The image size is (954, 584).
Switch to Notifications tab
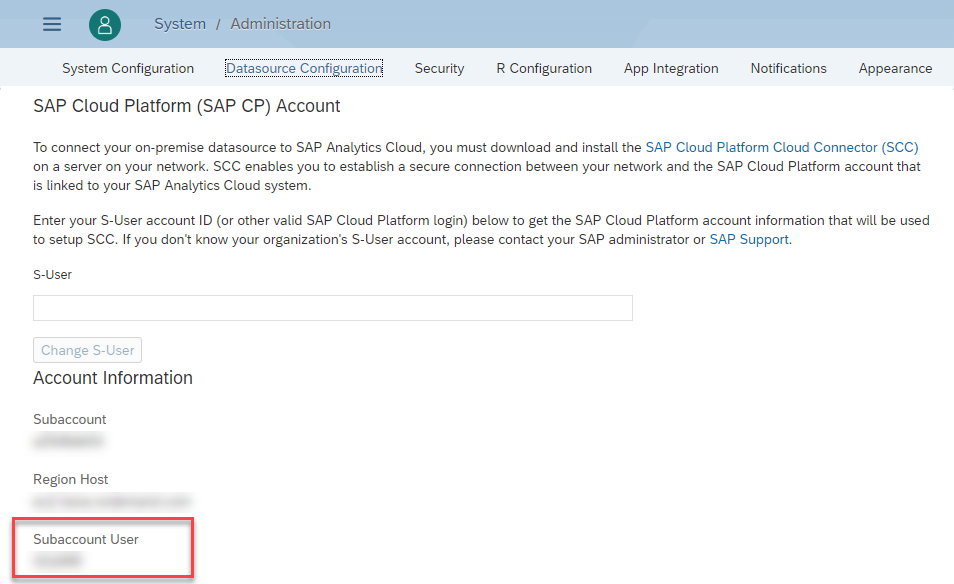[x=789, y=68]
